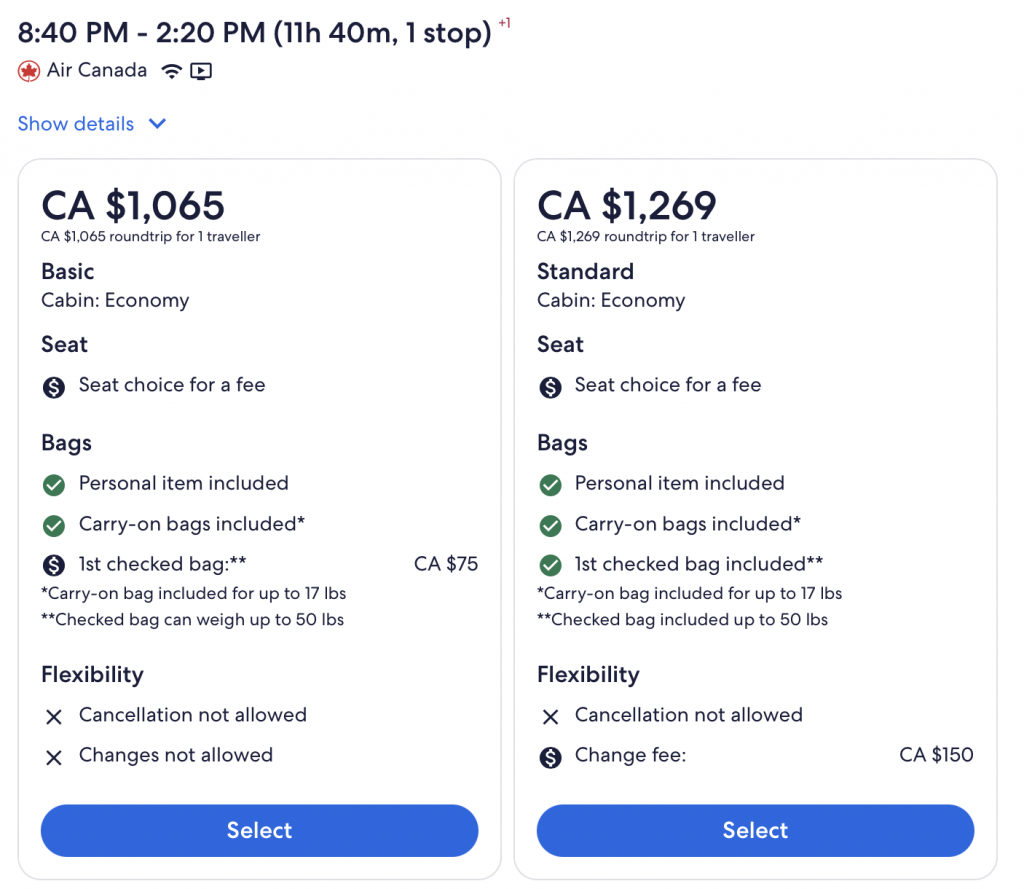This screenshot has width=1024, height=889.
Task: Open the Show details link
Action: point(76,124)
